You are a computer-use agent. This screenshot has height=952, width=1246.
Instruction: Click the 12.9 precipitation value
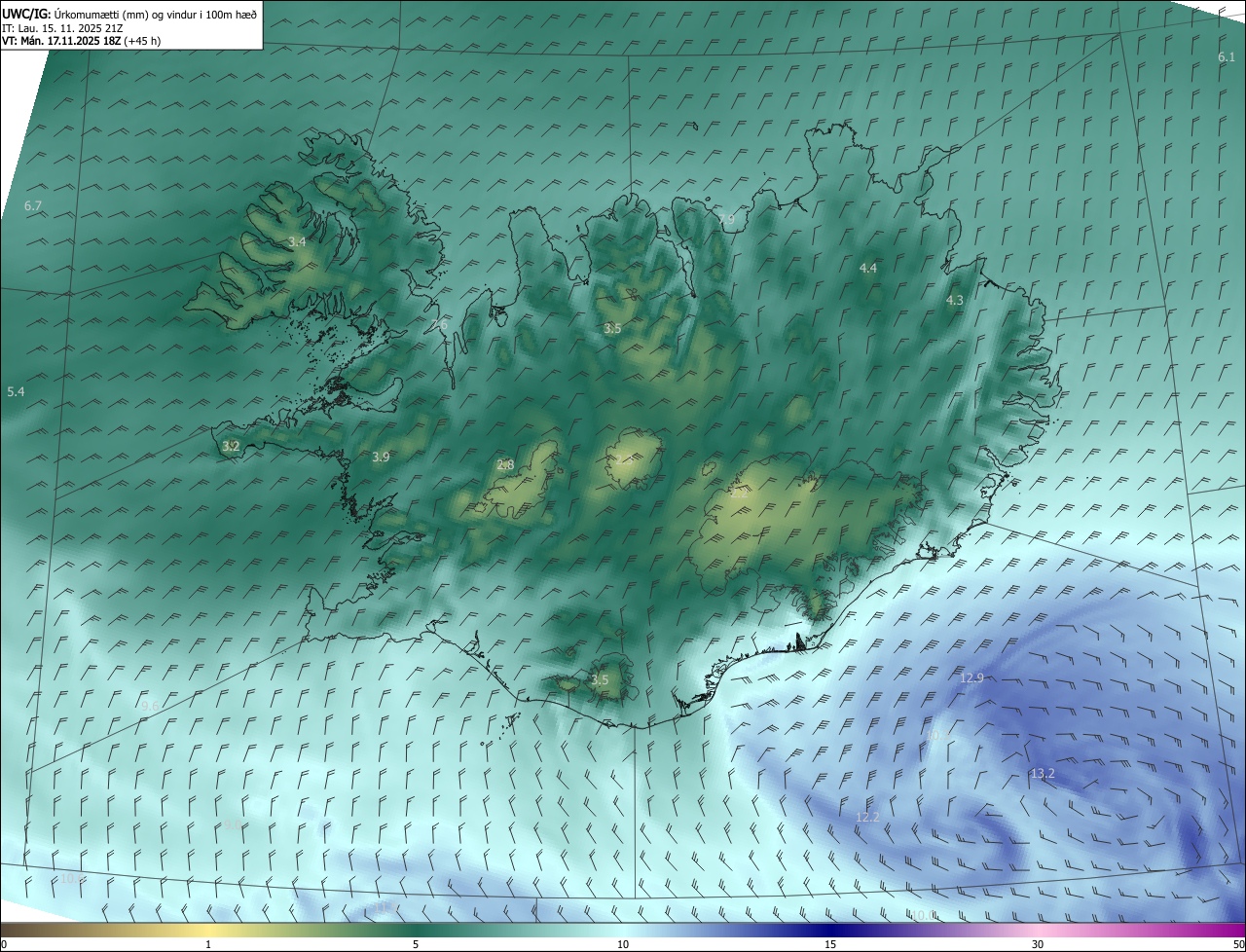click(x=971, y=678)
